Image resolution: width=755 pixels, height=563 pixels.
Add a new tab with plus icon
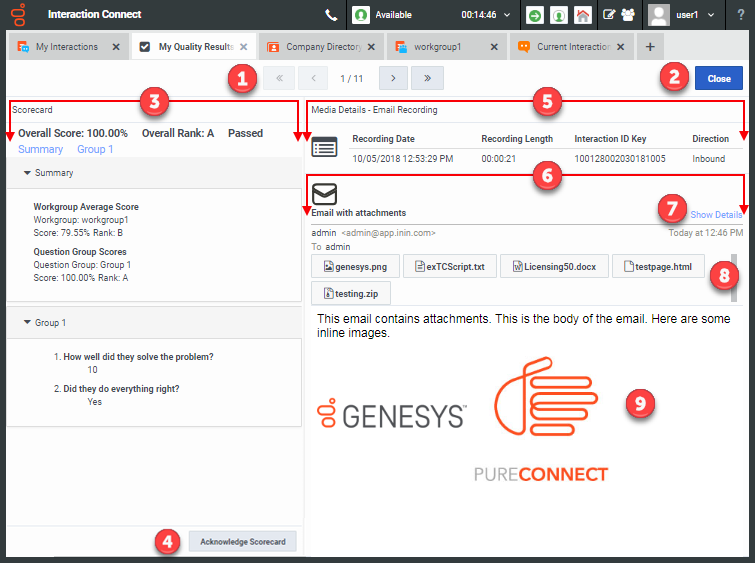pyautogui.click(x=650, y=47)
